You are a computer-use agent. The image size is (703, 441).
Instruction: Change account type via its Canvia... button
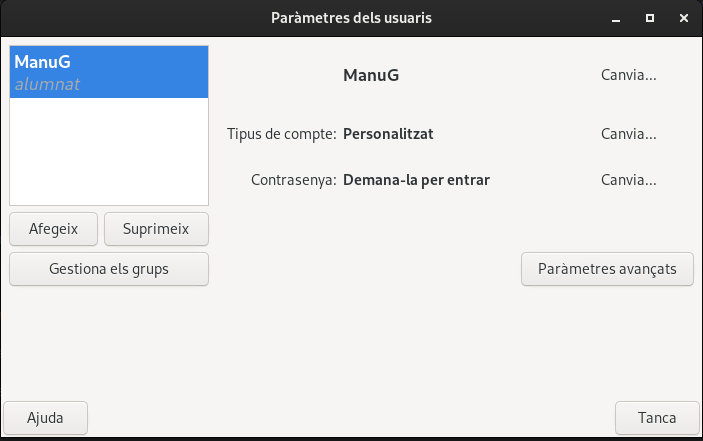click(629, 133)
